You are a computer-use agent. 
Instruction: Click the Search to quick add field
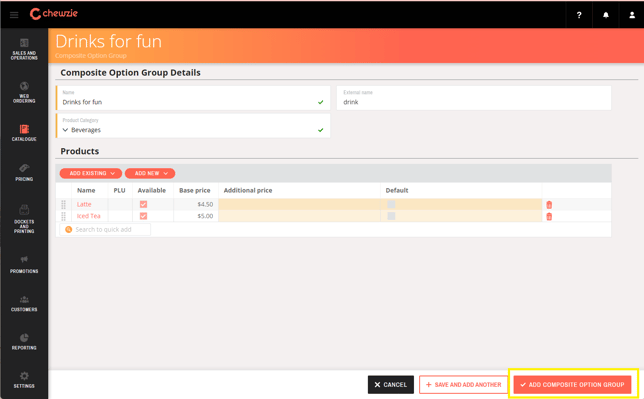pyautogui.click(x=105, y=229)
